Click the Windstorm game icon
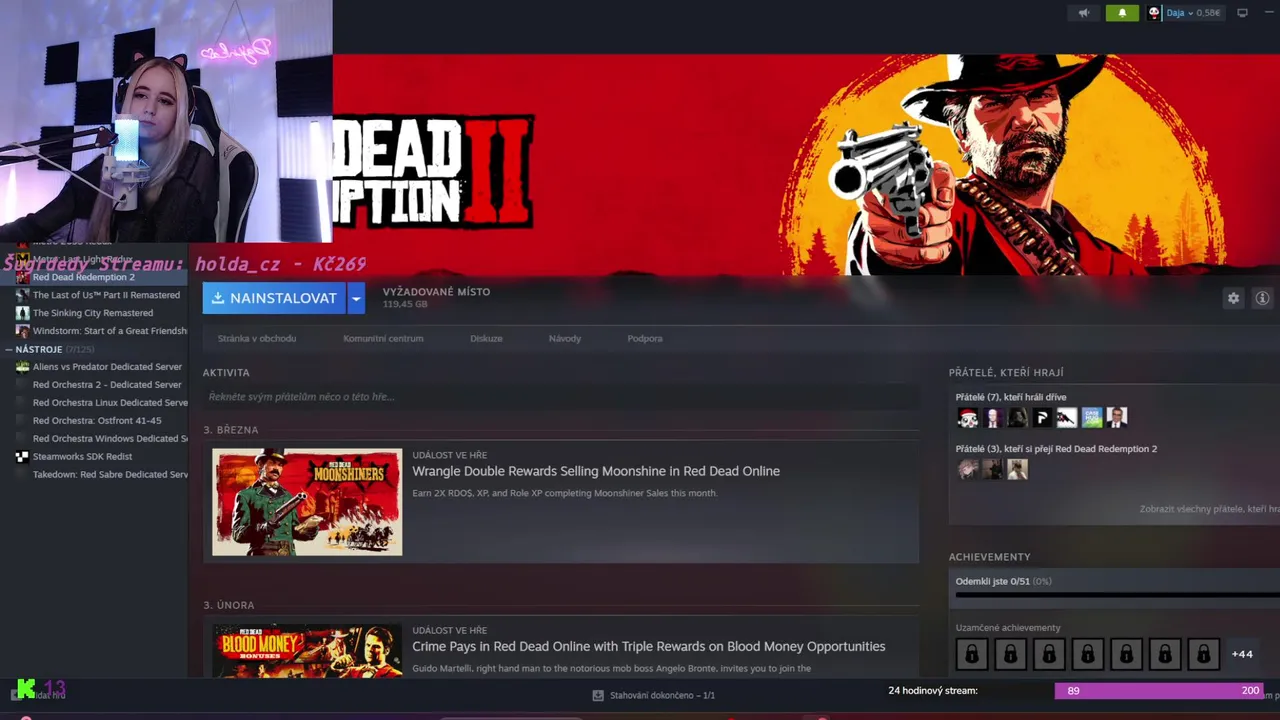The width and height of the screenshot is (1280, 720). click(x=22, y=331)
